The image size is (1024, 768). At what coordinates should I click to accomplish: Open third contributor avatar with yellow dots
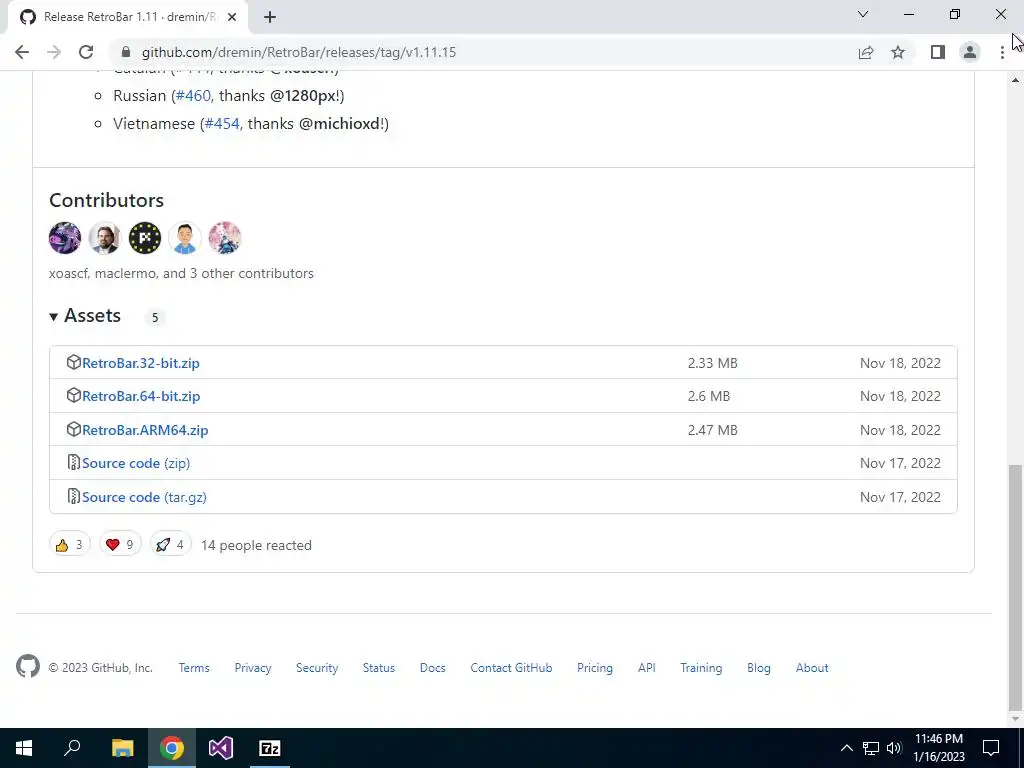click(145, 238)
